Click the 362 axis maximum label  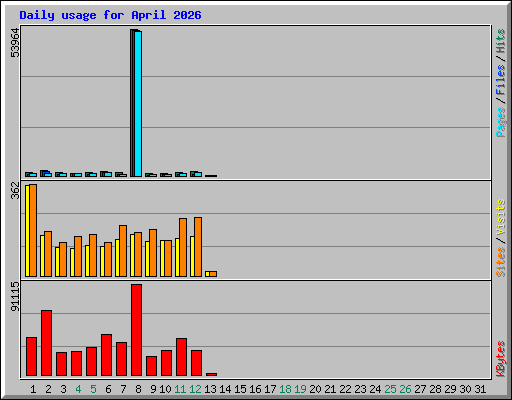pos(15,190)
